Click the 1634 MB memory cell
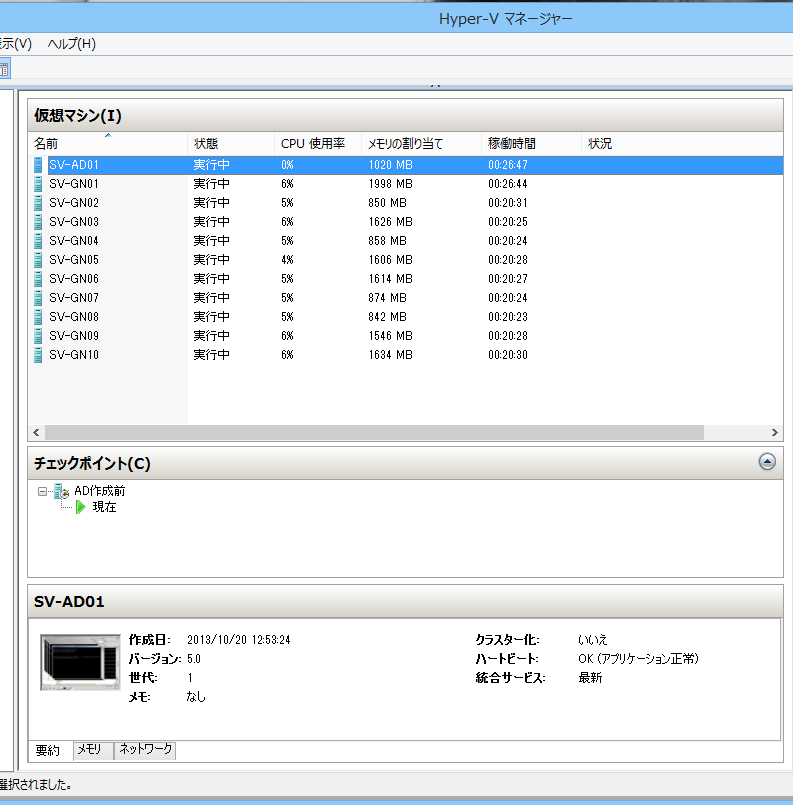Screen dimensions: 793x805 (x=391, y=355)
